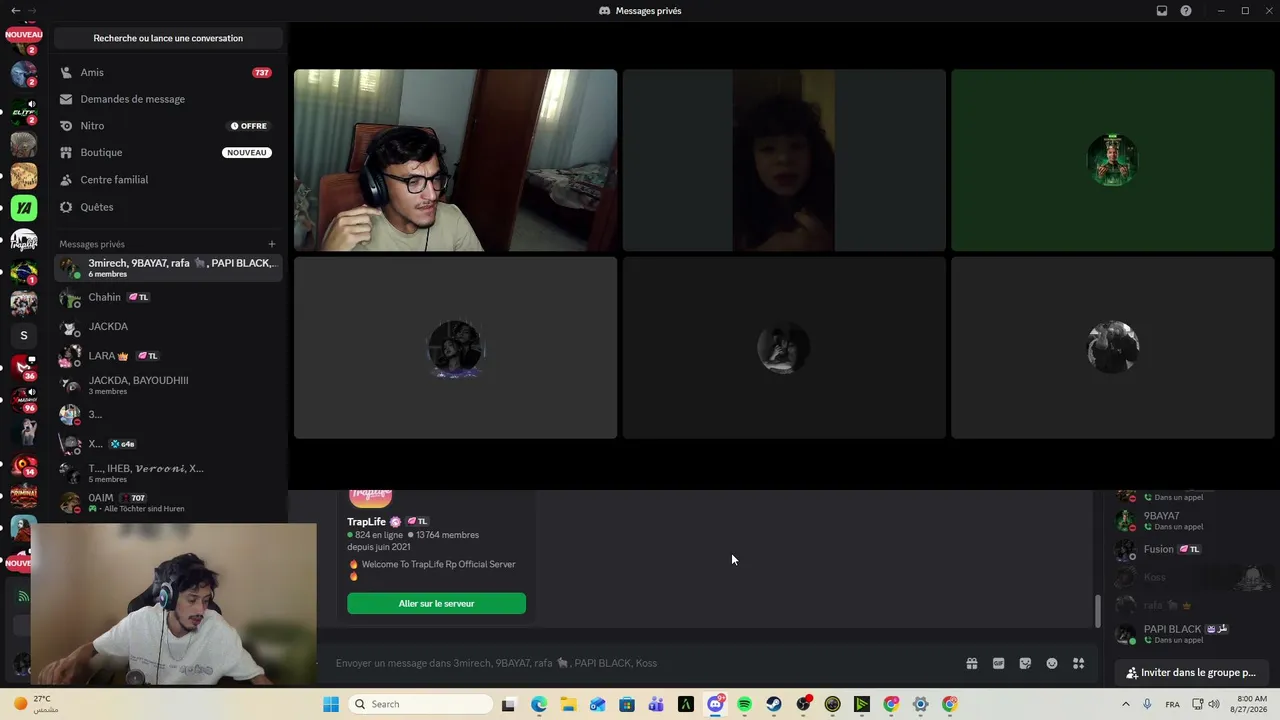Open conversation with Chahin

click(167, 297)
